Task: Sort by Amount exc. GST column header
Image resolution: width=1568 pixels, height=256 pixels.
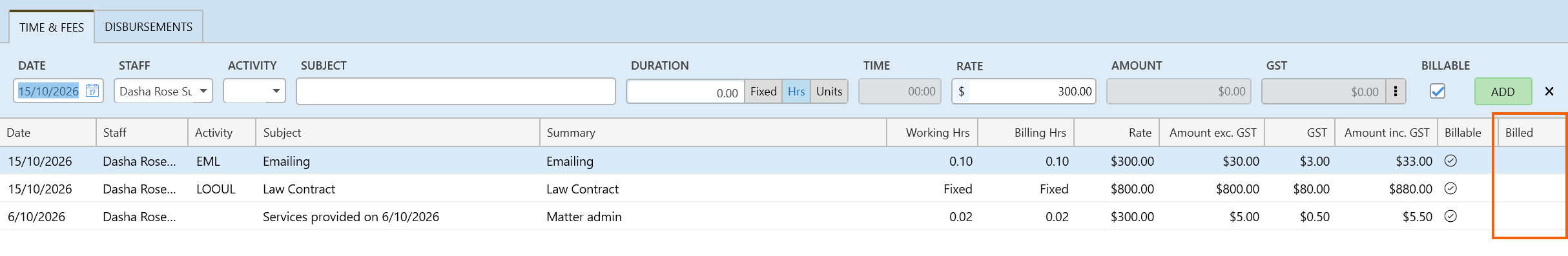Action: [x=1213, y=132]
